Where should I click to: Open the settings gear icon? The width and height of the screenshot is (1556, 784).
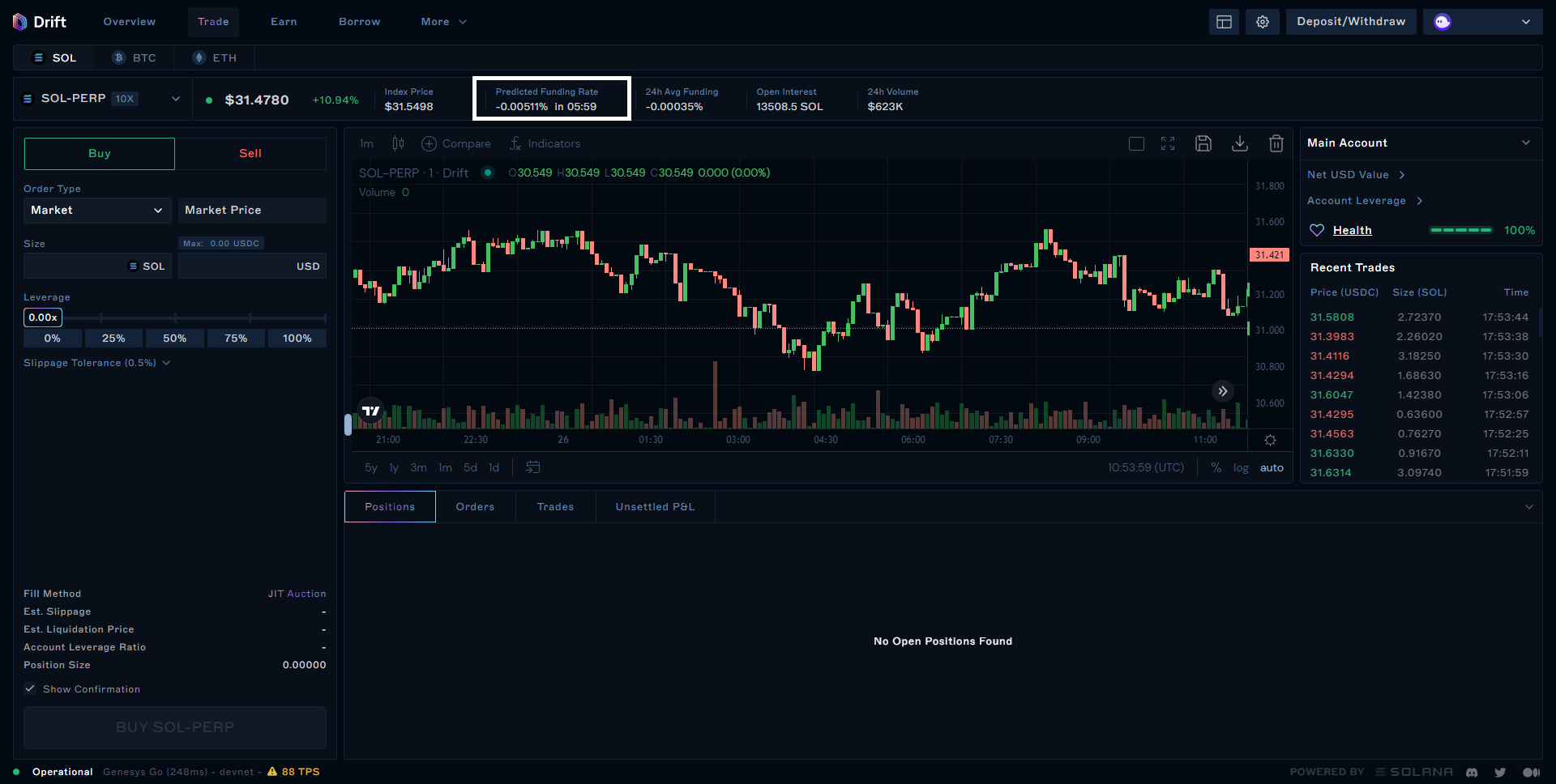point(1263,22)
